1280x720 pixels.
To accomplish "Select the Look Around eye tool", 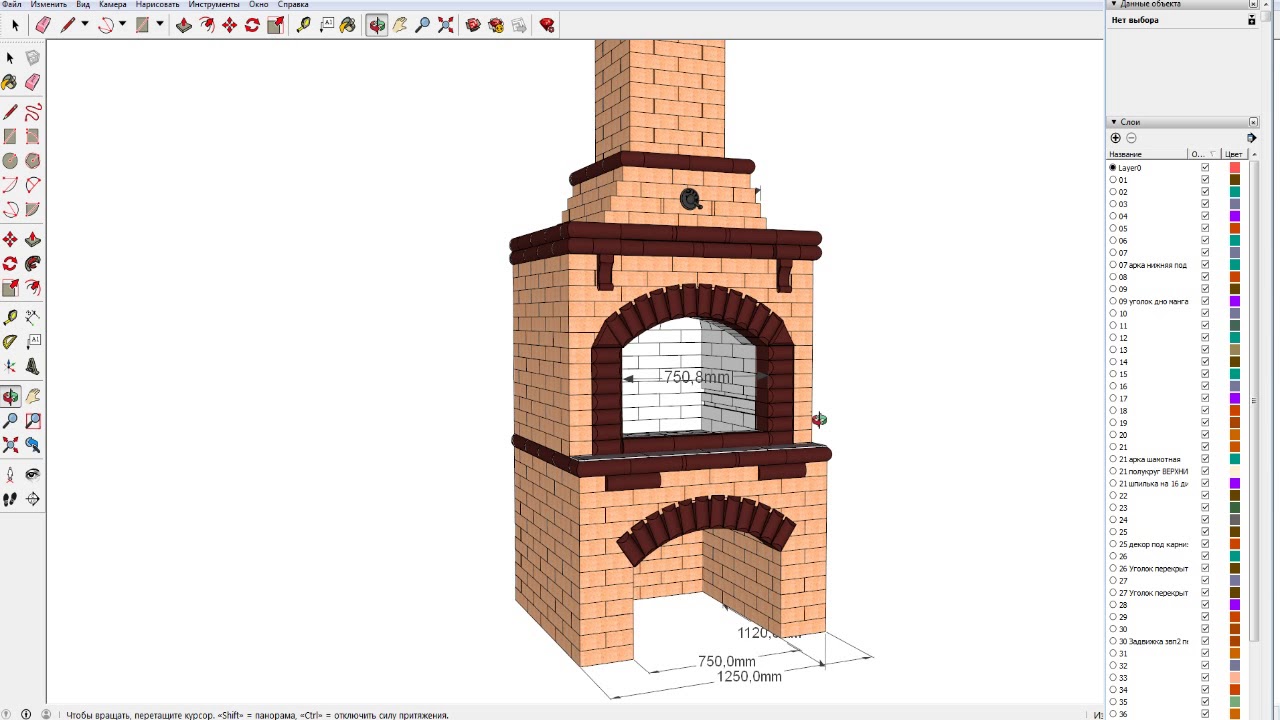I will coord(33,475).
